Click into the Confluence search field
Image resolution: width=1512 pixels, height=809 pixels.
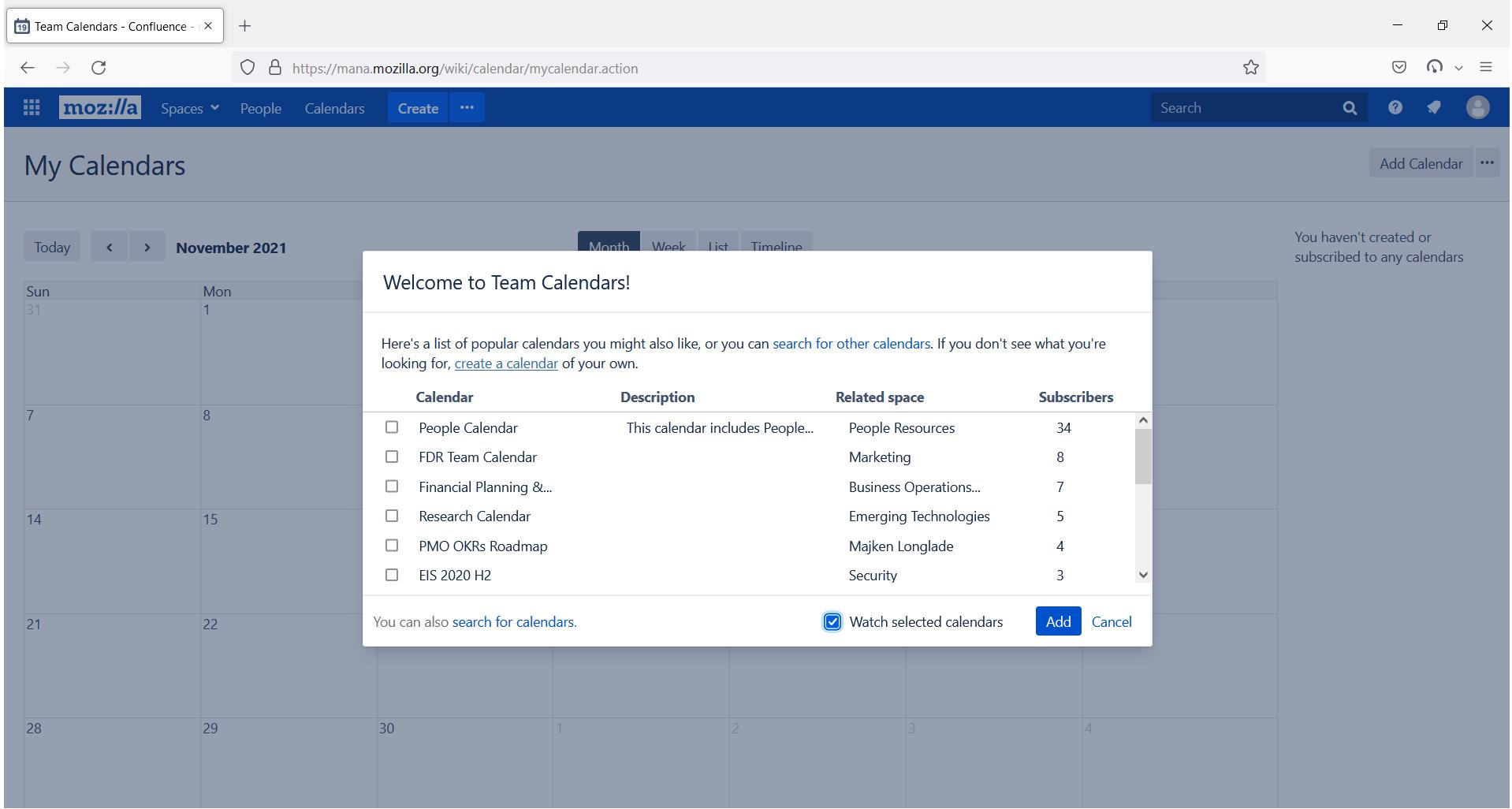coord(1242,108)
